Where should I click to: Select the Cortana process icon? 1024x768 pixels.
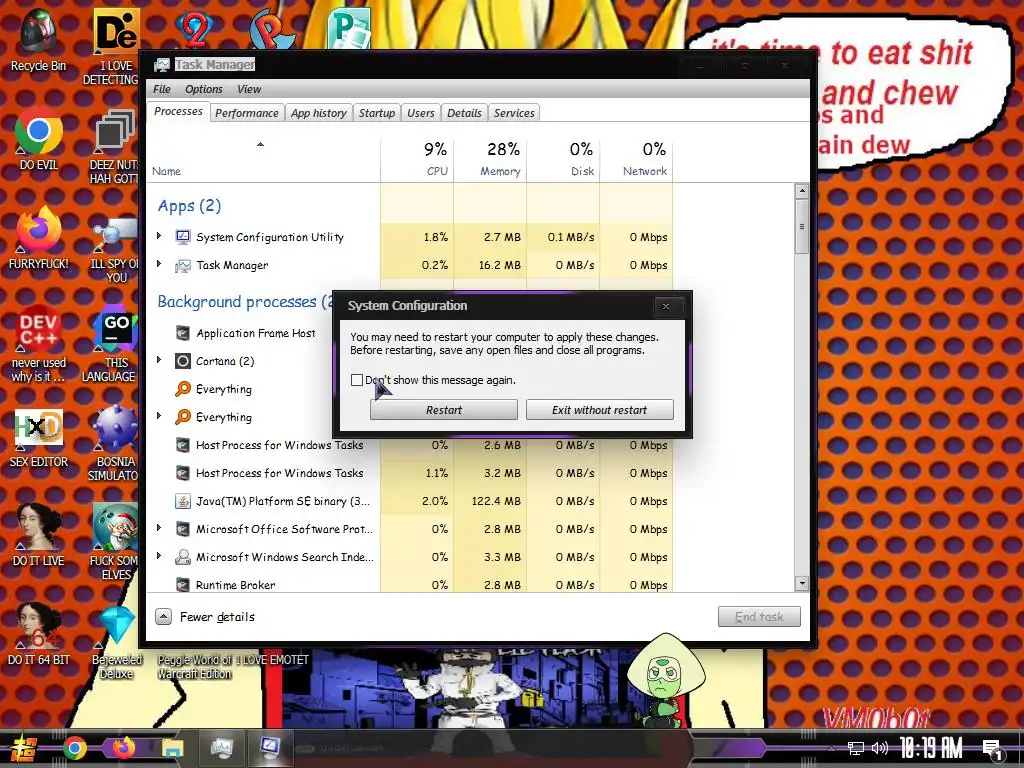point(183,361)
